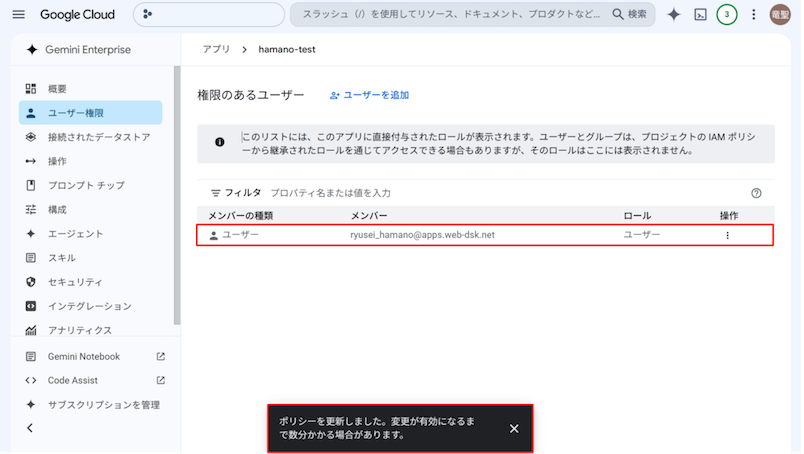Click ユーザーを追加 add user button
The height and width of the screenshot is (454, 804).
(x=369, y=95)
